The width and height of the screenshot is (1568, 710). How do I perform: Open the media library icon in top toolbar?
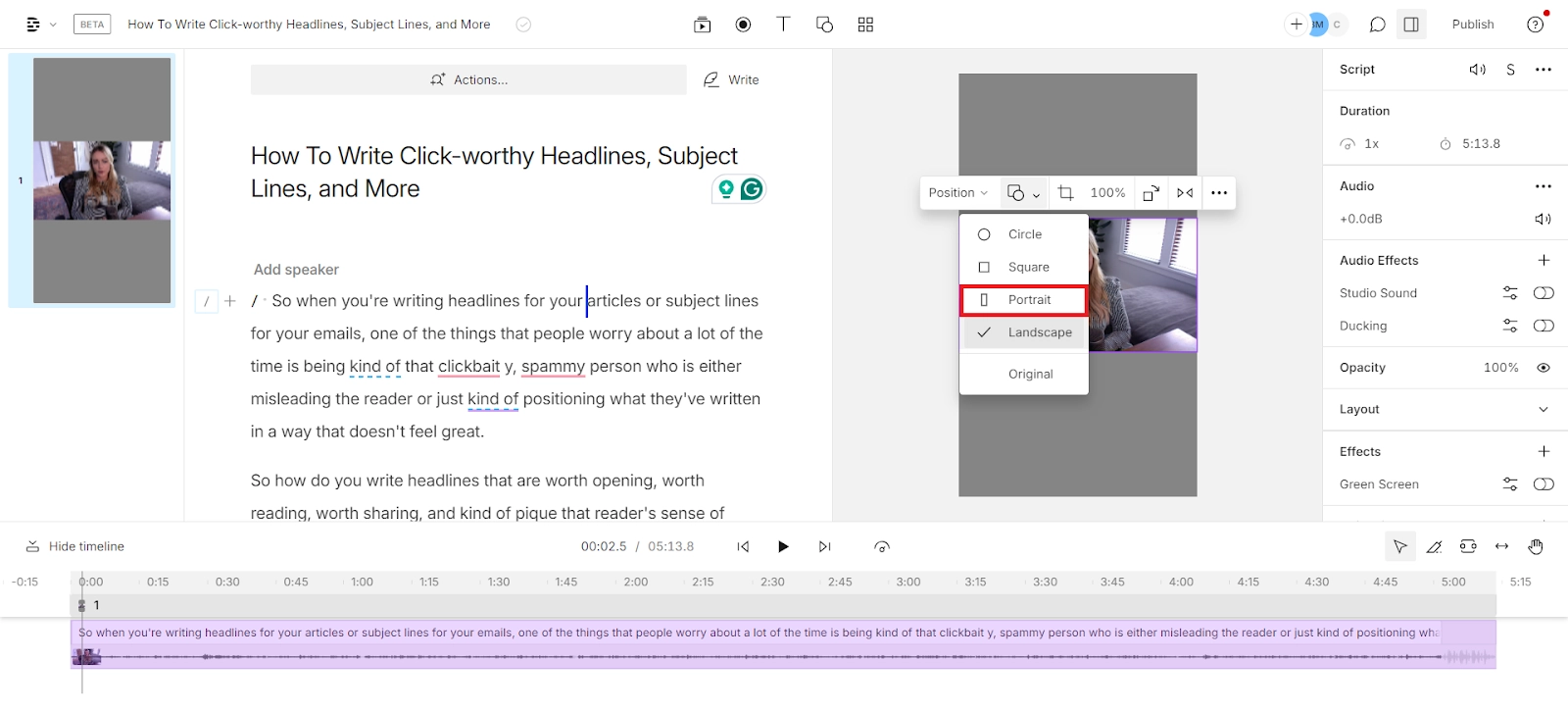(x=703, y=25)
